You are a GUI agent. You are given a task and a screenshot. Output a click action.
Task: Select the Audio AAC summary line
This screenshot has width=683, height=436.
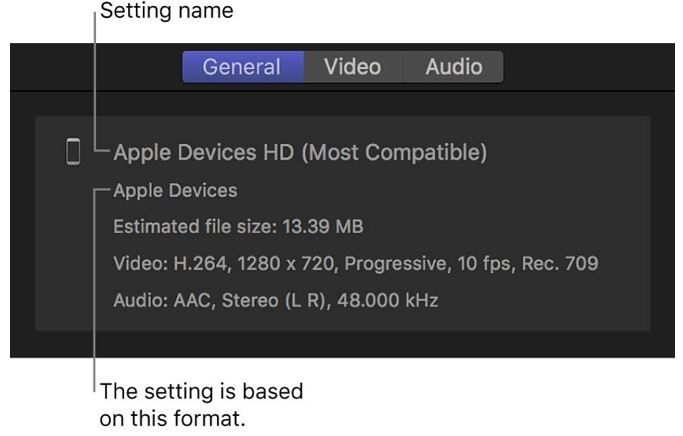pyautogui.click(x=276, y=300)
